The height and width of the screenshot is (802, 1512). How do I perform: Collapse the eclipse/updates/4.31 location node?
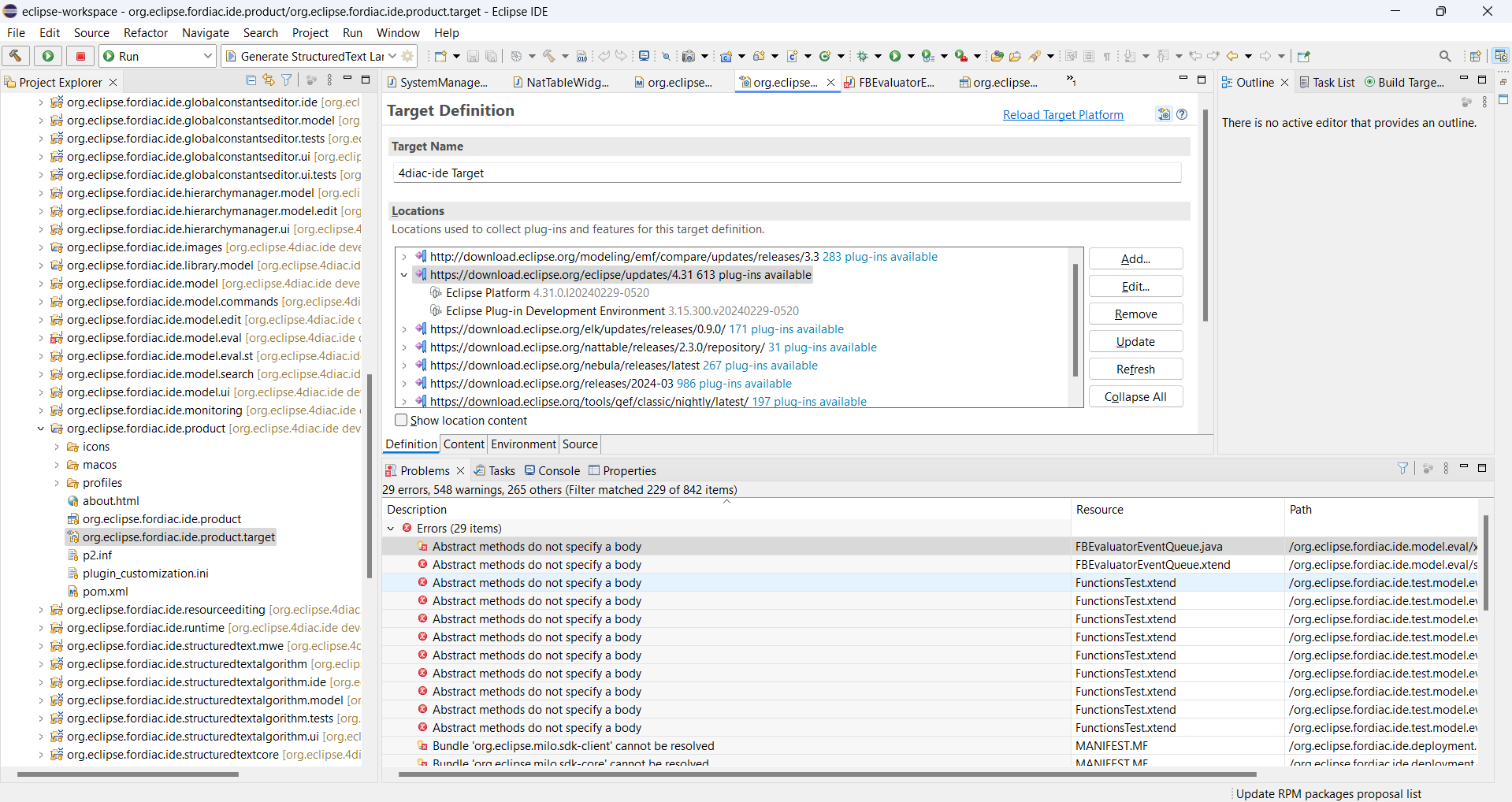pyautogui.click(x=404, y=275)
